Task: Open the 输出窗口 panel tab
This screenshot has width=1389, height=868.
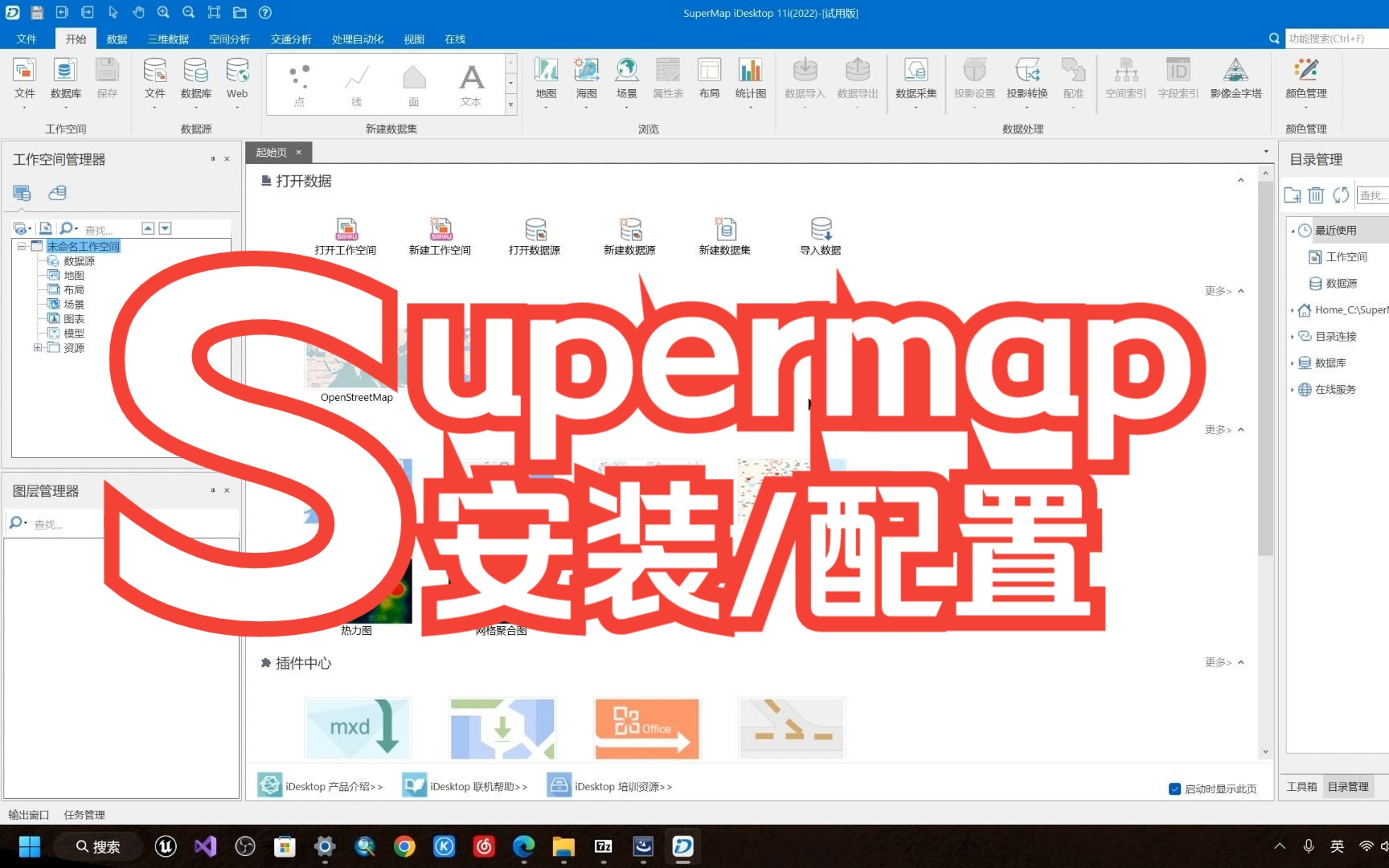Action: tap(29, 814)
